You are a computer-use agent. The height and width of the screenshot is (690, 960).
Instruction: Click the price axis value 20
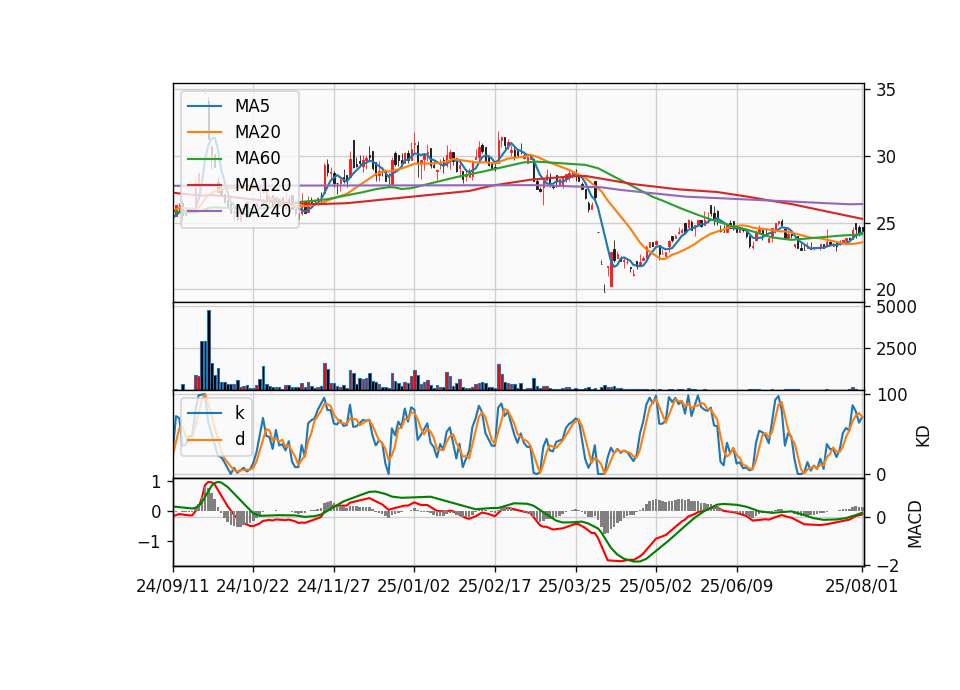pos(886,290)
